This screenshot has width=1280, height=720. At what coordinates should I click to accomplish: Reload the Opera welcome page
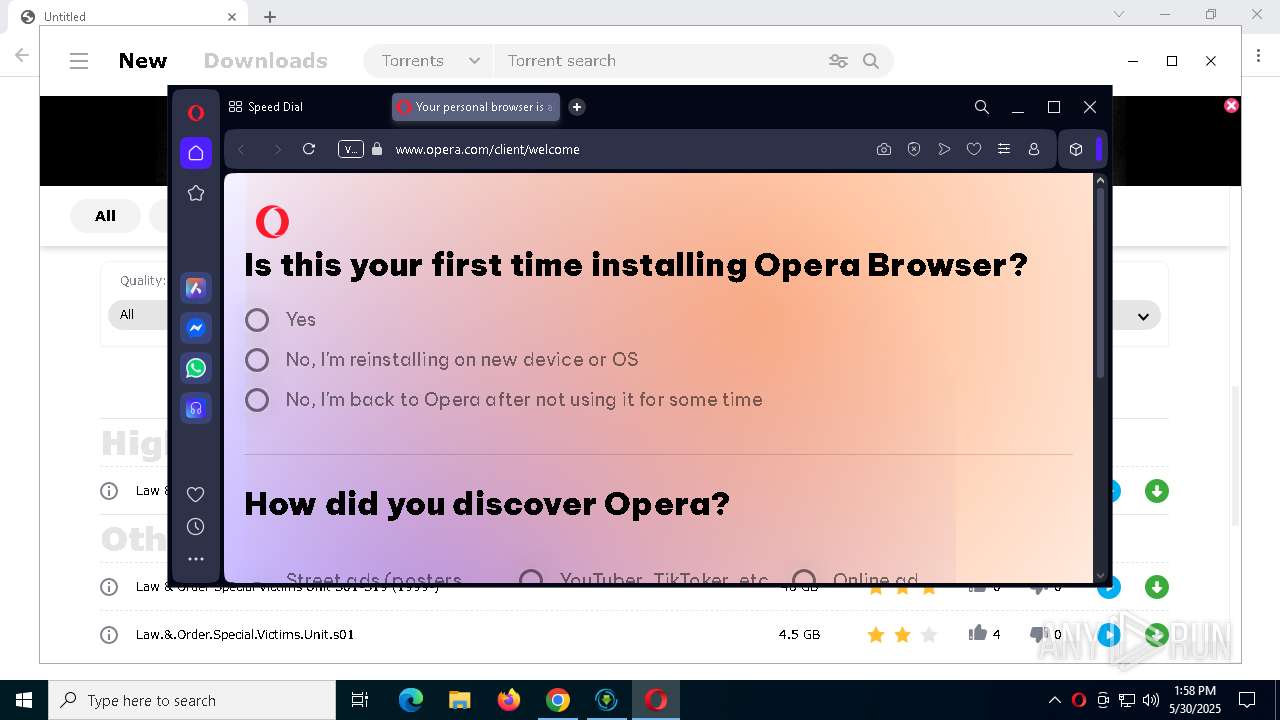pyautogui.click(x=309, y=149)
